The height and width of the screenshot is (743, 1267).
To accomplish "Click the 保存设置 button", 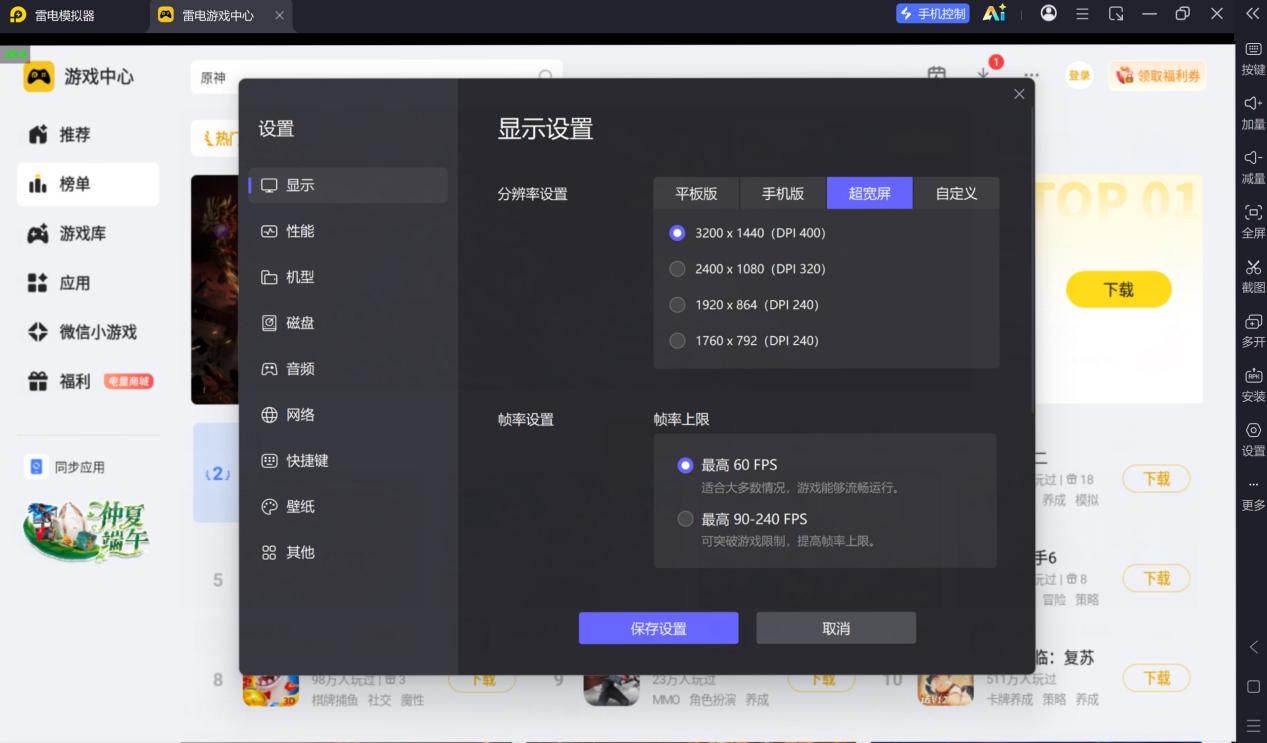I will tap(658, 628).
